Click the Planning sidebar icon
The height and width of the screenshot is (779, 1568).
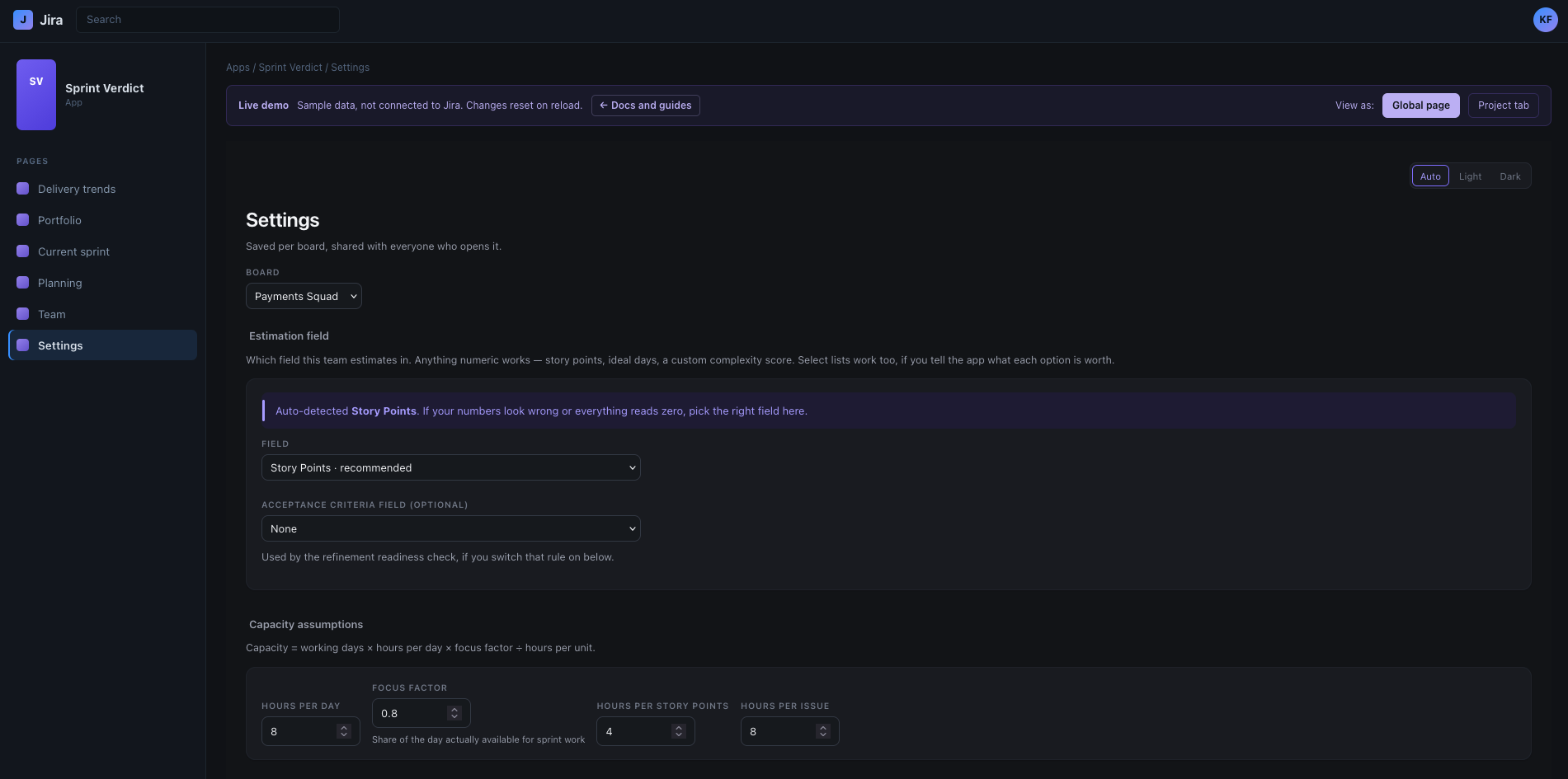click(23, 283)
